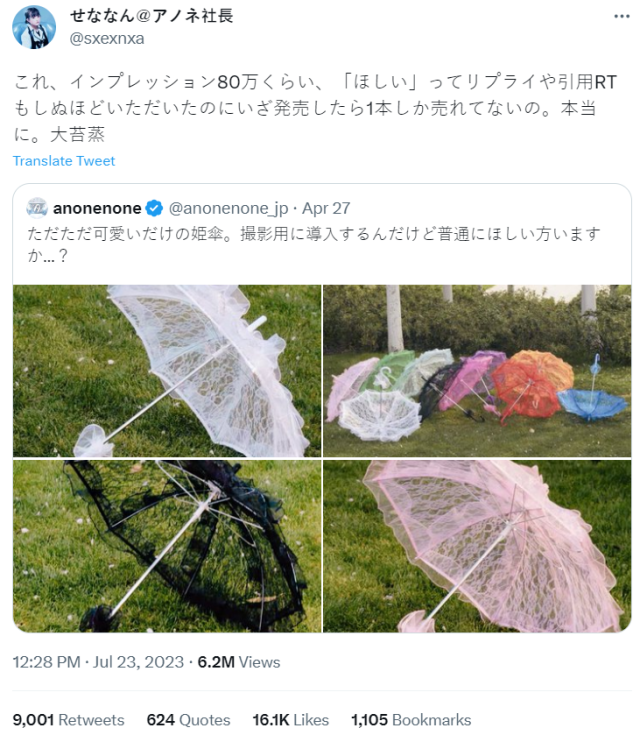This screenshot has height=735, width=640.
Task: Open the three-dot more options menu
Action: [621, 16]
